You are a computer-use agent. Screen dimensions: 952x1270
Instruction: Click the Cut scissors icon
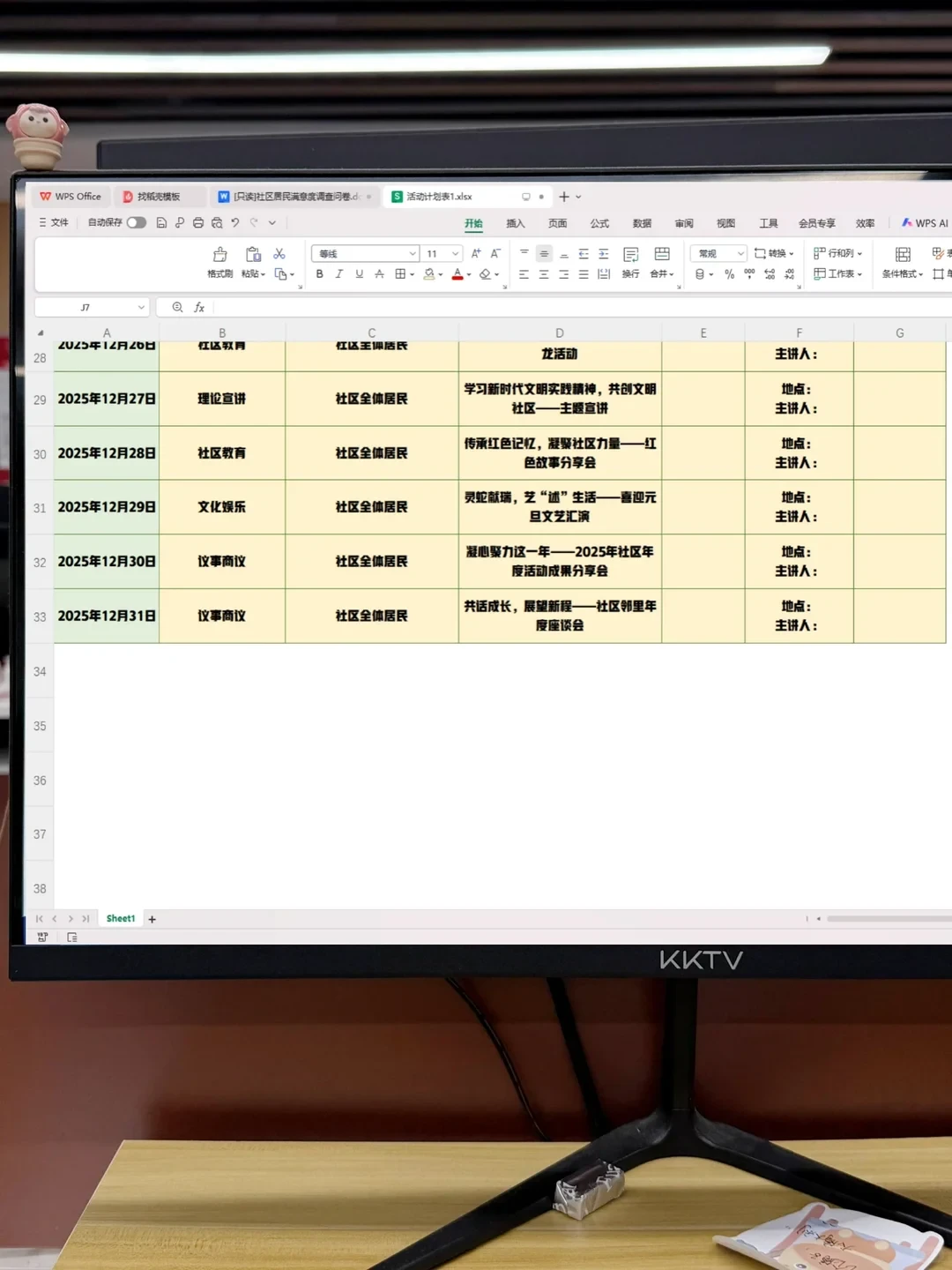point(279,254)
